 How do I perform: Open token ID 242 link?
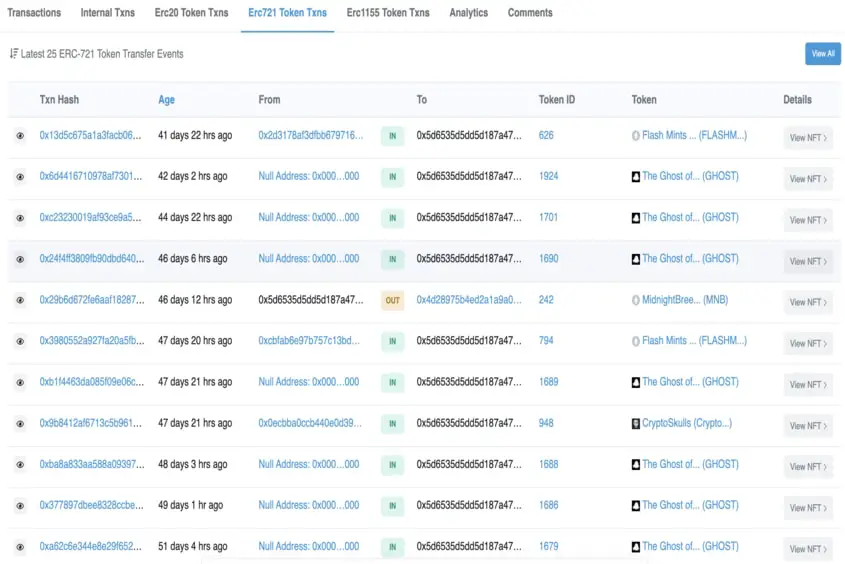pos(546,300)
